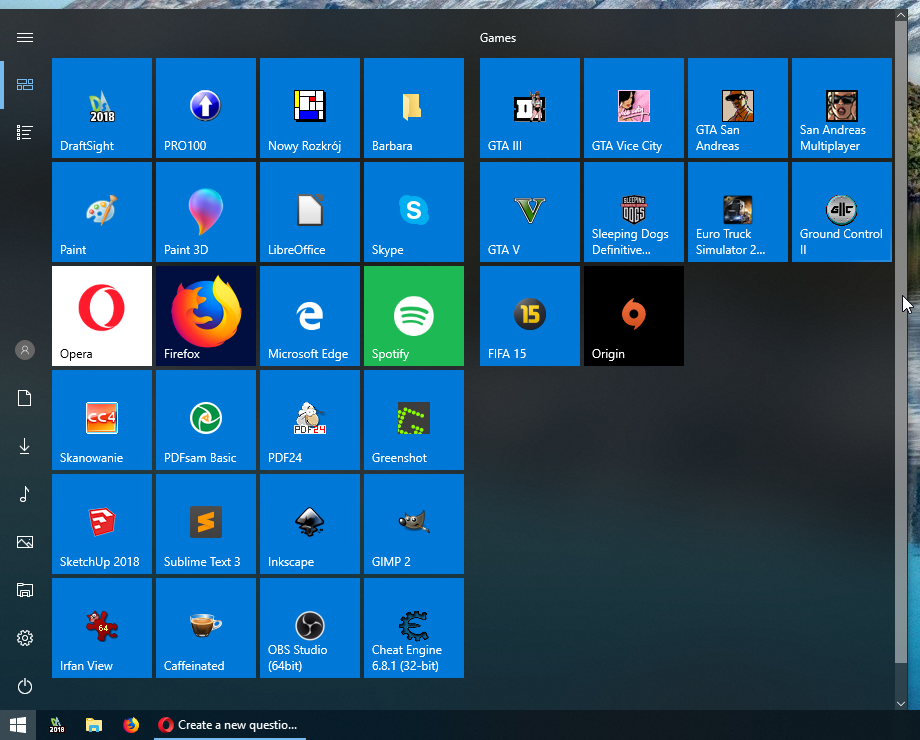Image resolution: width=920 pixels, height=740 pixels.
Task: Click Start menu scrollbar up arrow
Action: pos(901,15)
